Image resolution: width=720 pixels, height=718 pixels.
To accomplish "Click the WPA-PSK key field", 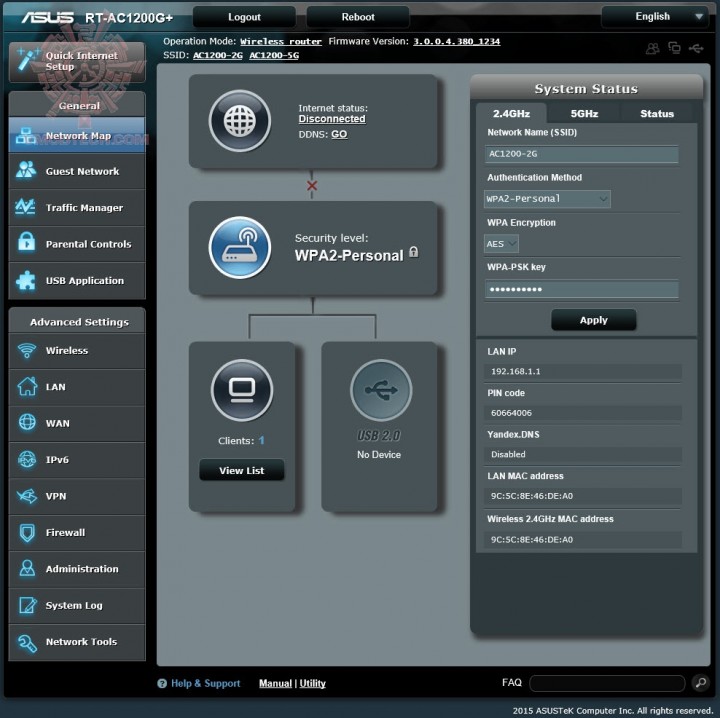I will (581, 289).
